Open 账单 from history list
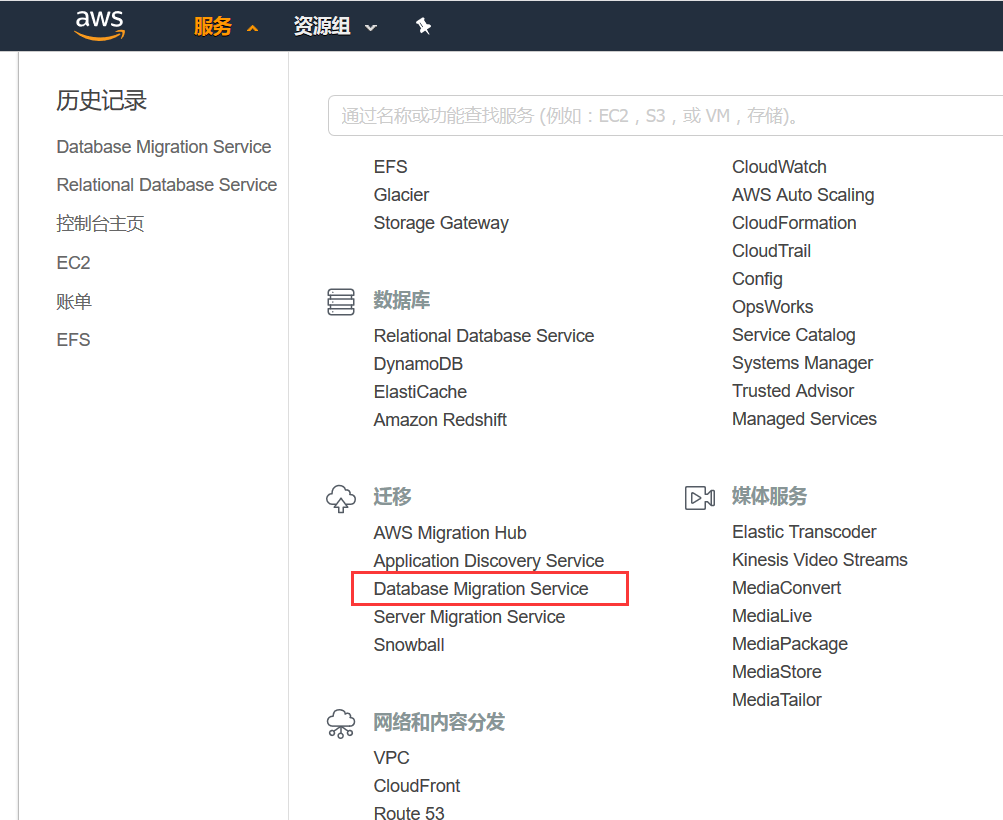This screenshot has height=820, width=1003. (x=74, y=301)
